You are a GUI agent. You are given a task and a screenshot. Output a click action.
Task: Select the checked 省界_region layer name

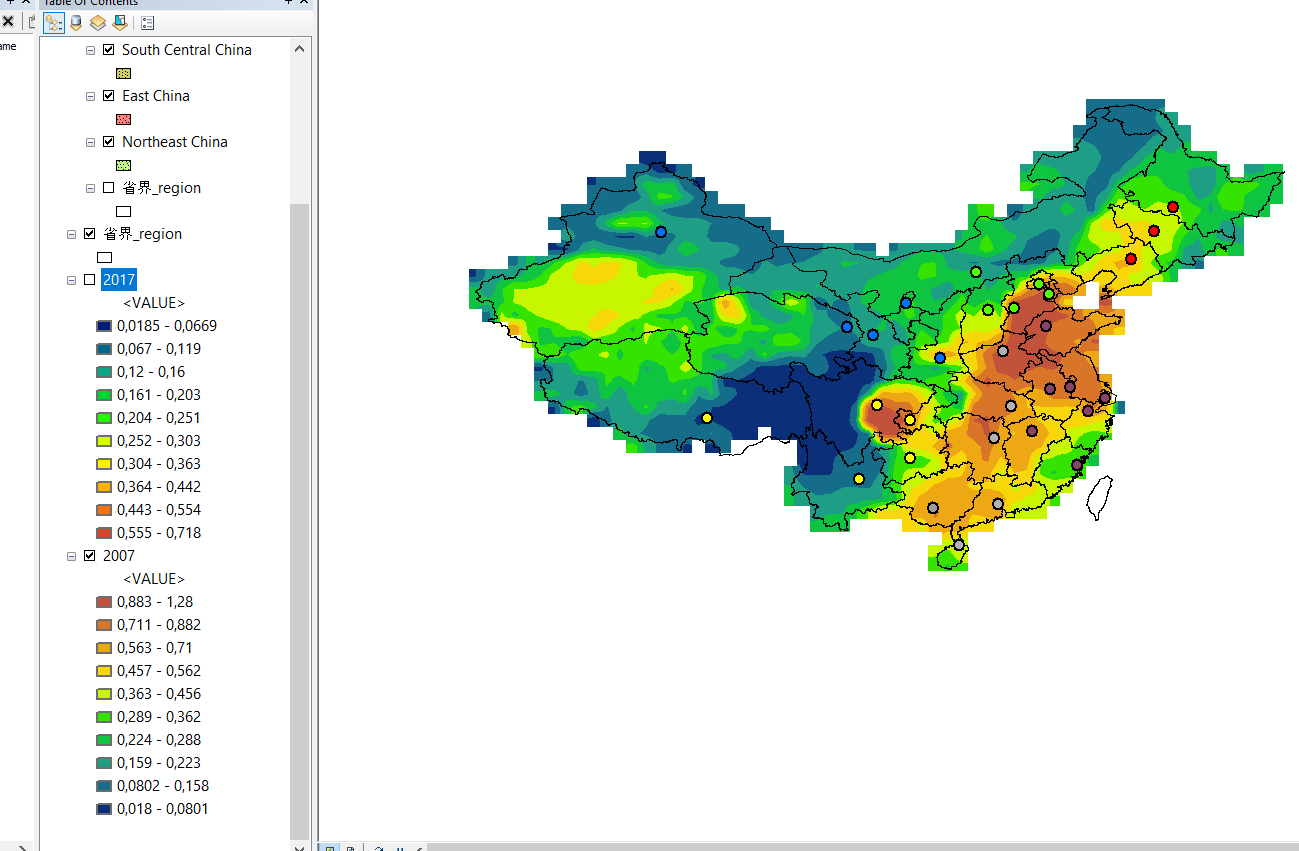pyautogui.click(x=143, y=233)
